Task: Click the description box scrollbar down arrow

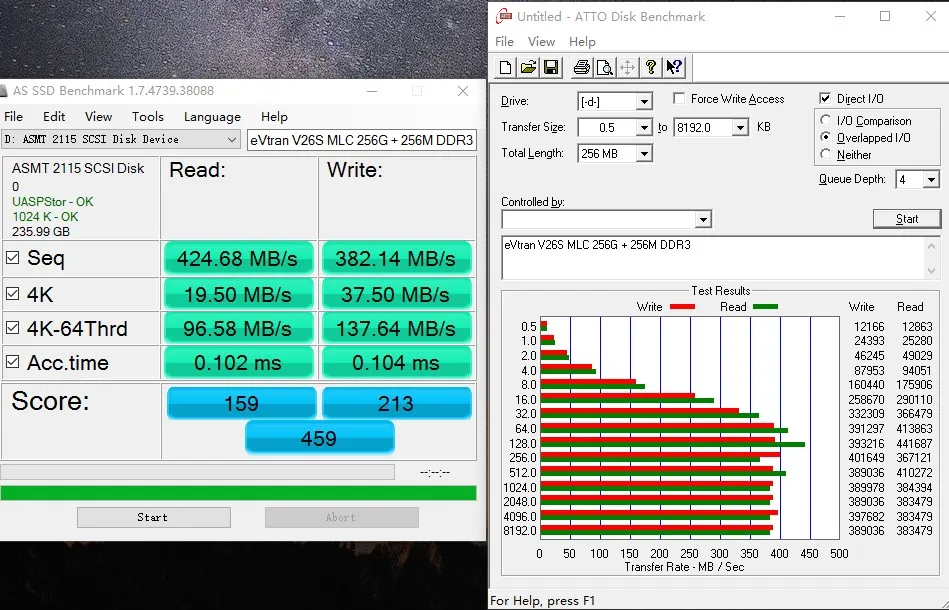Action: tap(931, 271)
